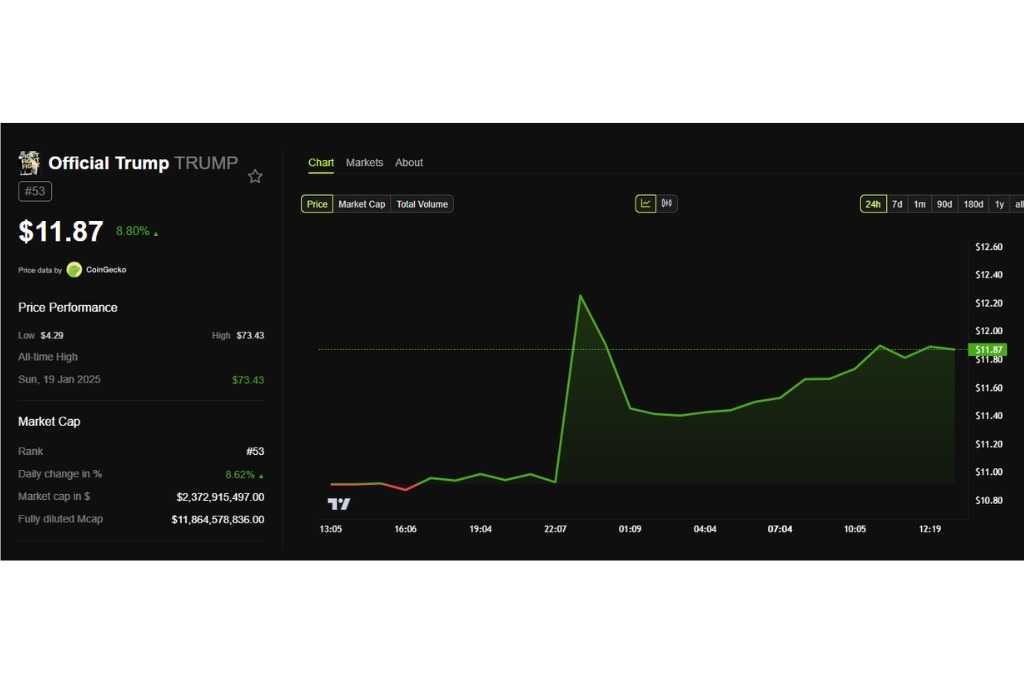
Task: Click the green all-time high $73.43 value
Action: [248, 380]
